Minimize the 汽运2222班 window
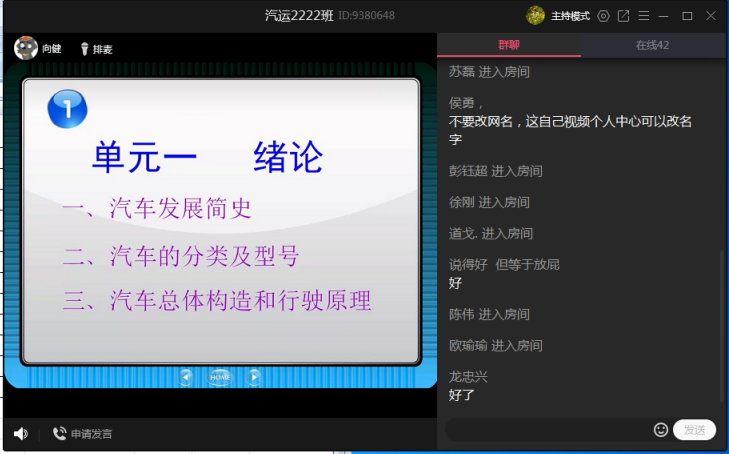Viewport: 729px width, 454px height. click(664, 16)
